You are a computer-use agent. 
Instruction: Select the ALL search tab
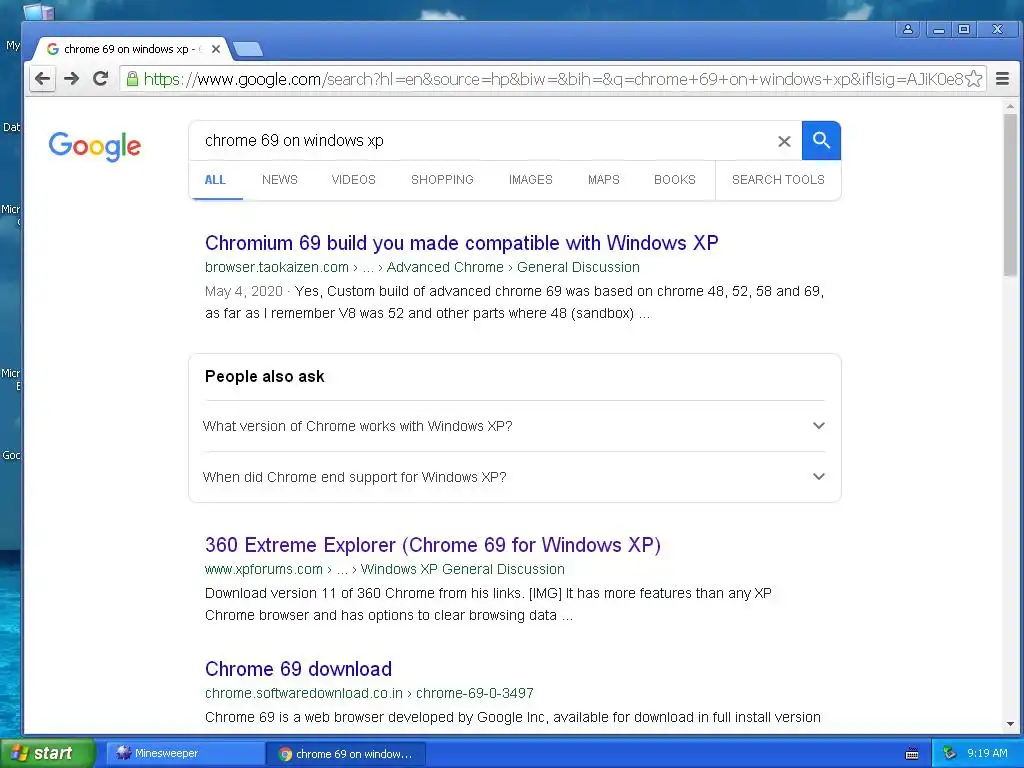click(215, 180)
